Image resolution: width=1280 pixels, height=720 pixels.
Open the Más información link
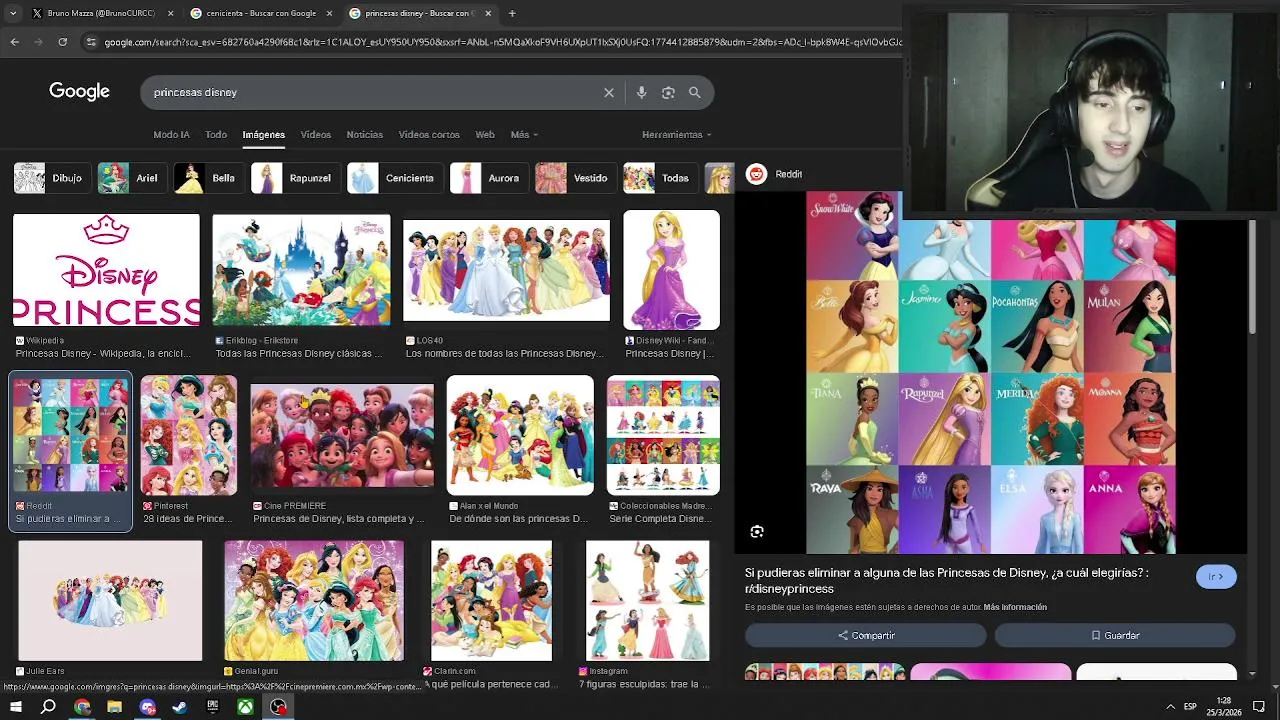pyautogui.click(x=1015, y=607)
